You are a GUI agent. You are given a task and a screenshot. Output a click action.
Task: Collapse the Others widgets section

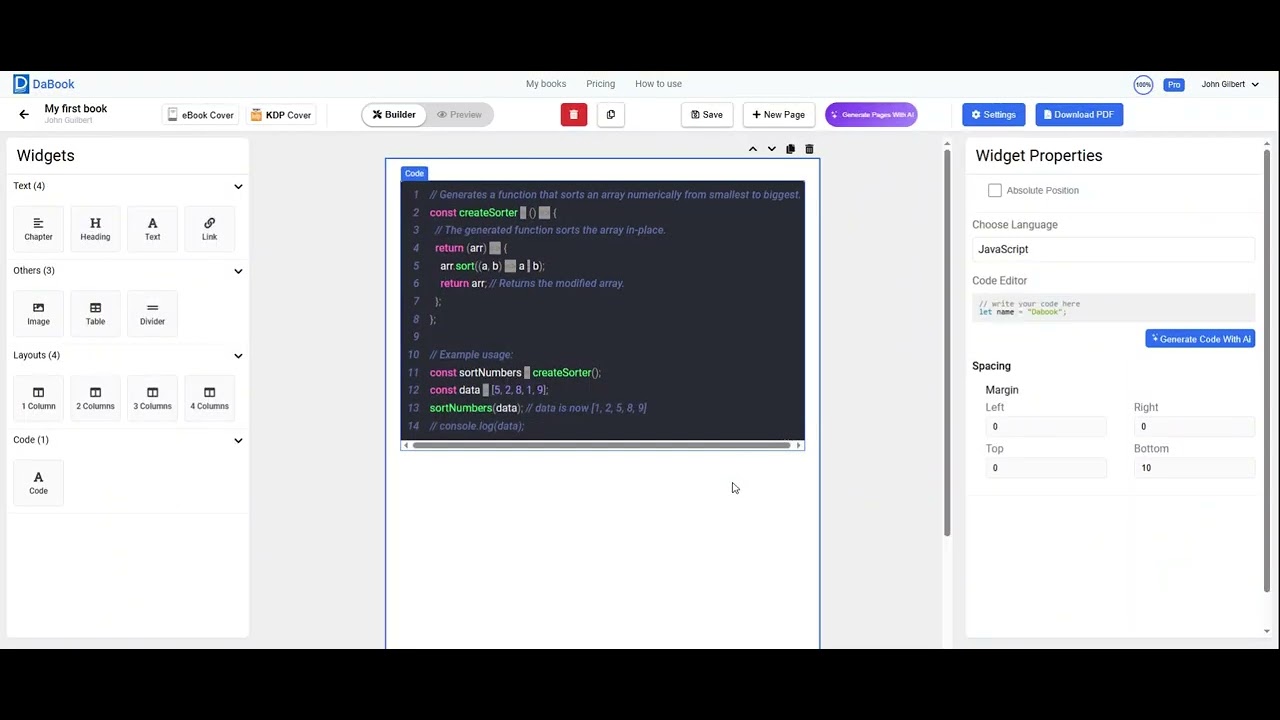[238, 271]
